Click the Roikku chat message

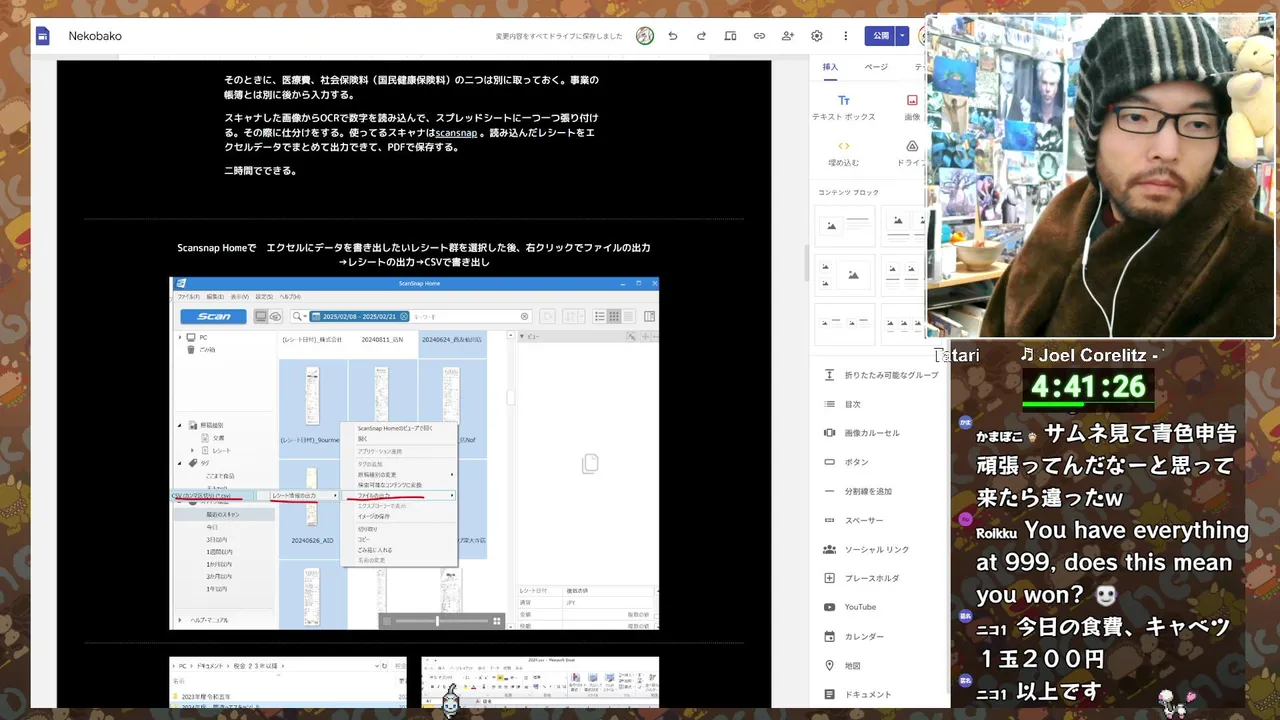pyautogui.click(x=1112, y=562)
